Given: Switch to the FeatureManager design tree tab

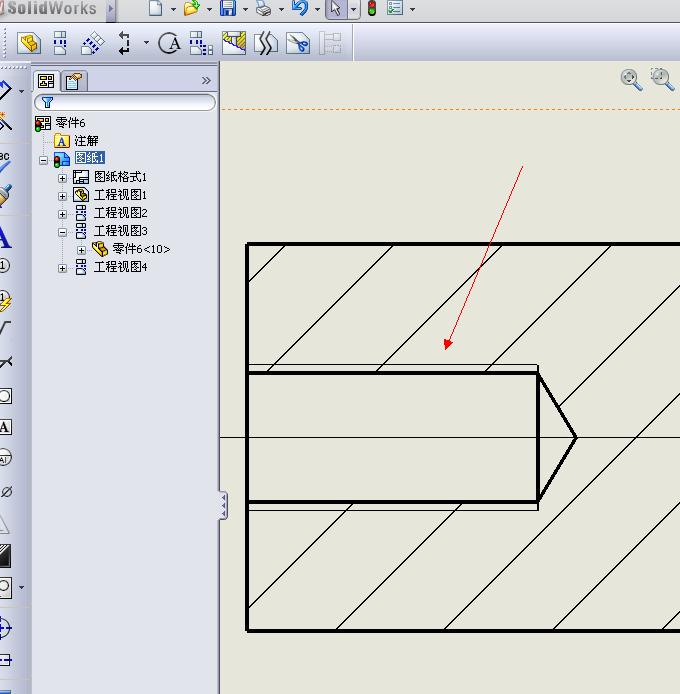Looking at the screenshot, I should coord(46,81).
